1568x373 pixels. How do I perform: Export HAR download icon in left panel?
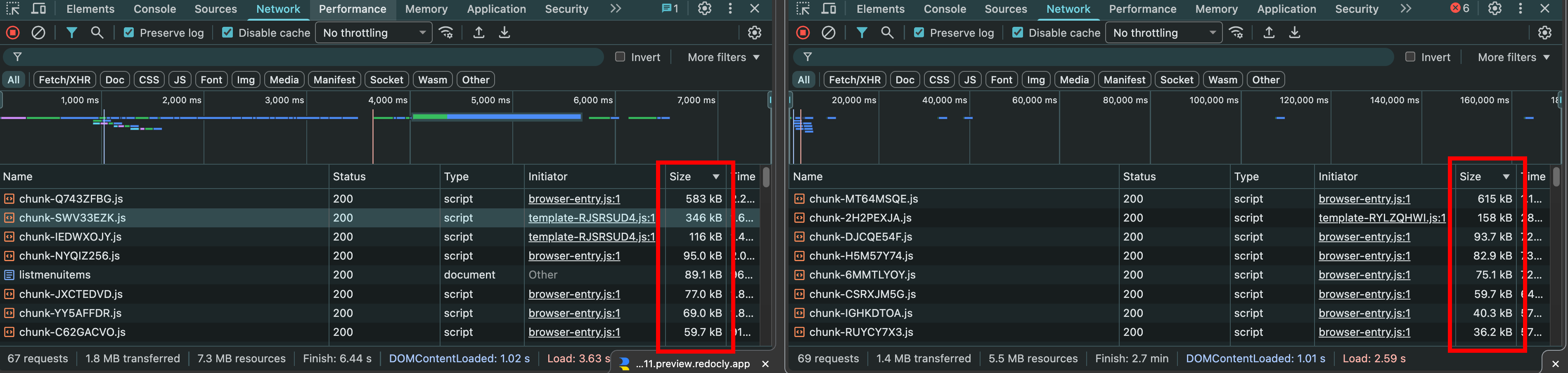pos(504,33)
